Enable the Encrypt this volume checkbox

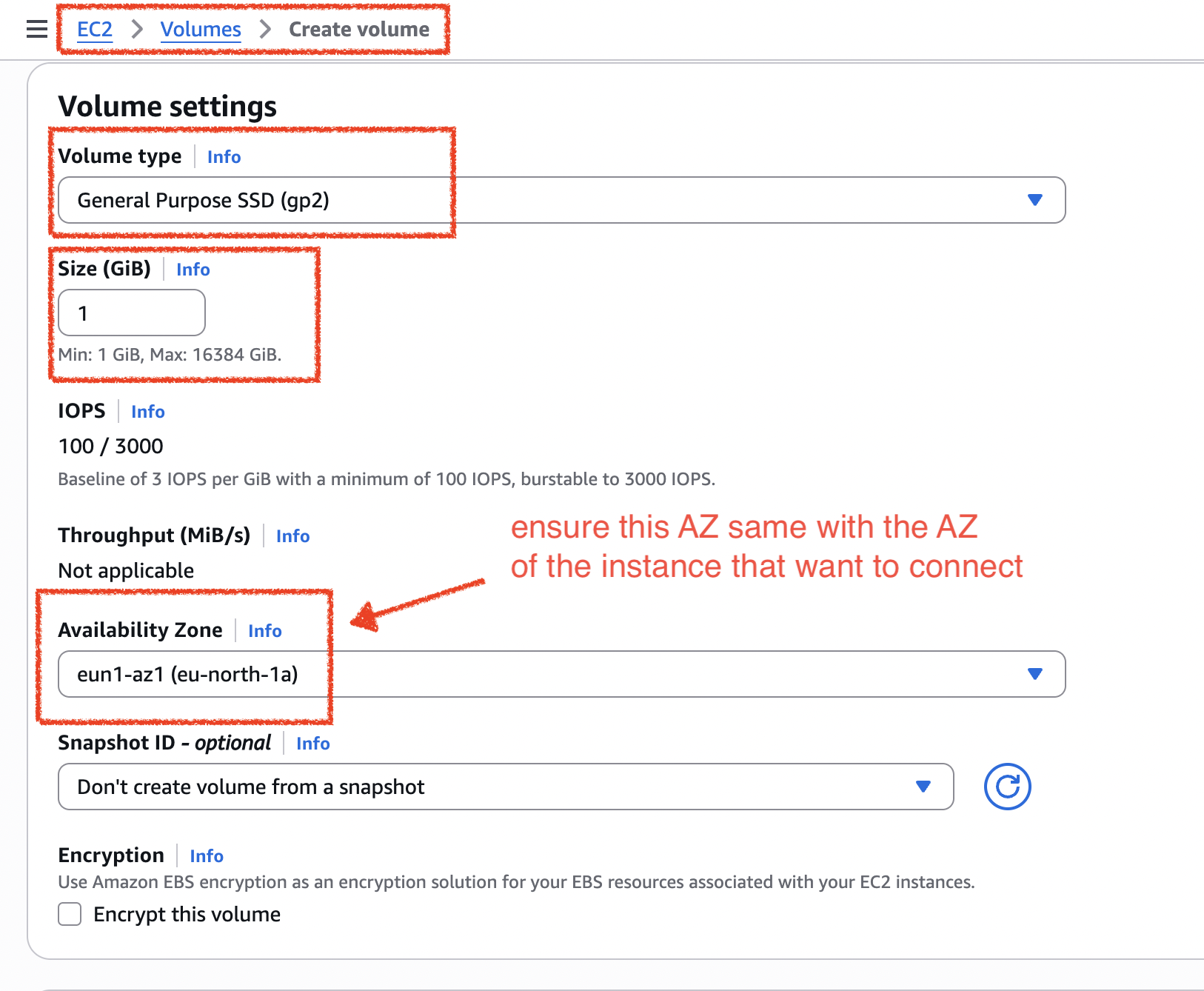point(69,914)
